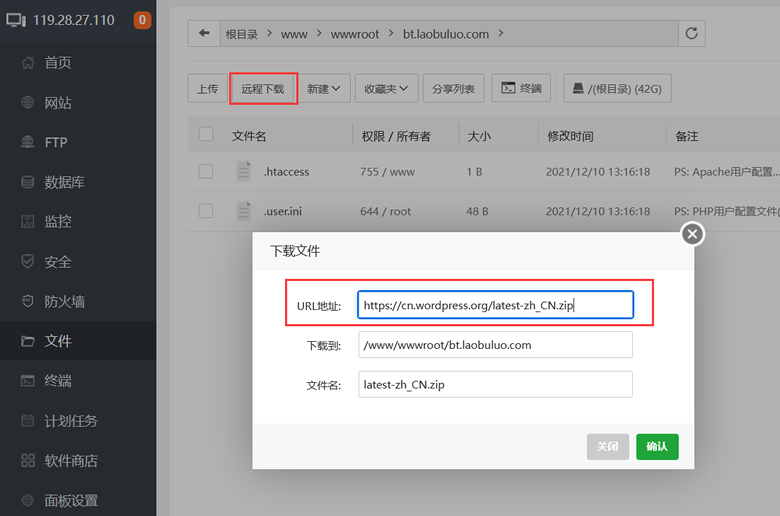
Task: Click the 755 / www permission cell
Action: click(x=387, y=172)
